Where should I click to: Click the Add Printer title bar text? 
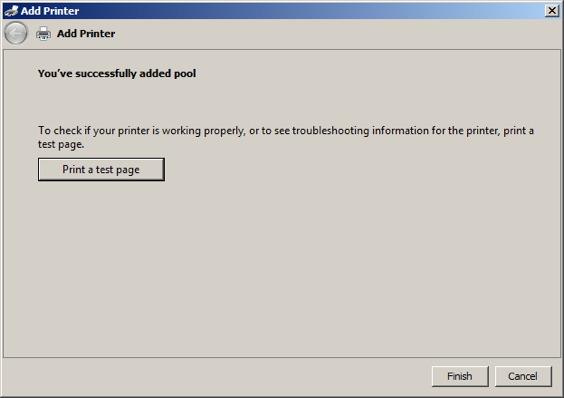[50, 11]
